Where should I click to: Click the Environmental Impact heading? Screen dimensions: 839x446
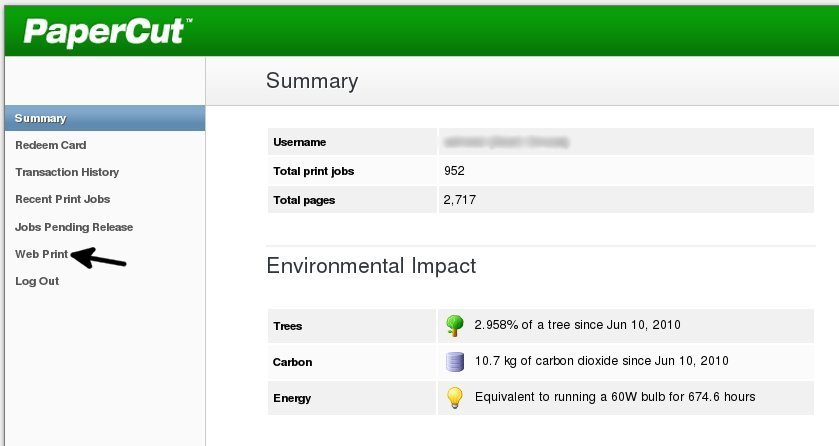371,266
